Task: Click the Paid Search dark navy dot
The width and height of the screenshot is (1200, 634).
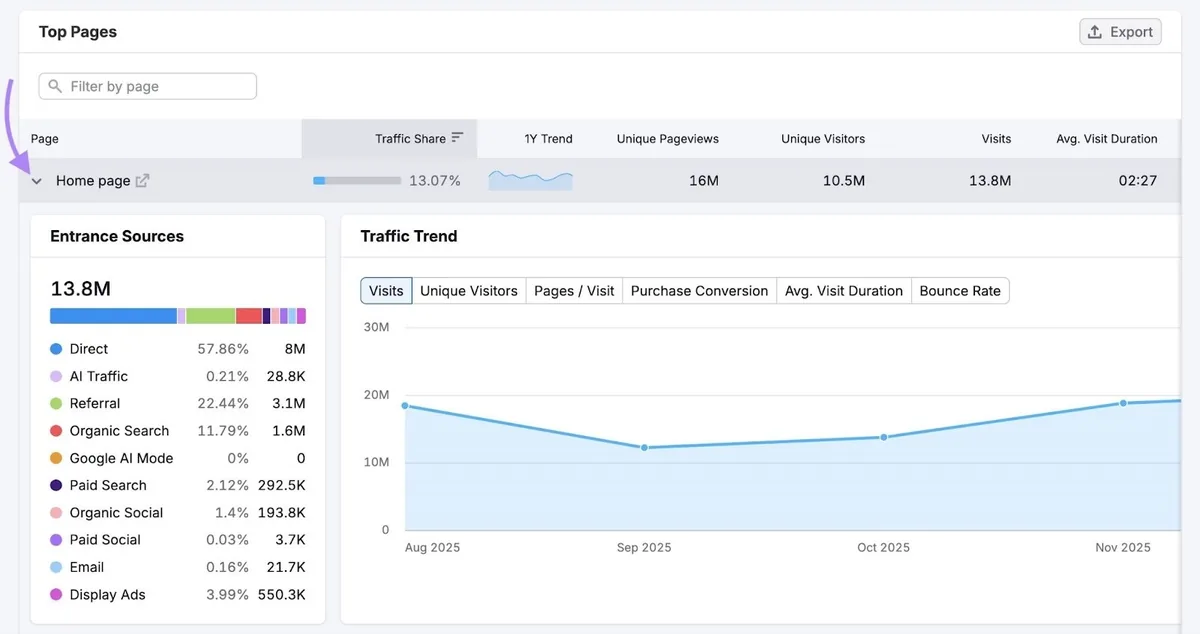Action: pos(56,485)
